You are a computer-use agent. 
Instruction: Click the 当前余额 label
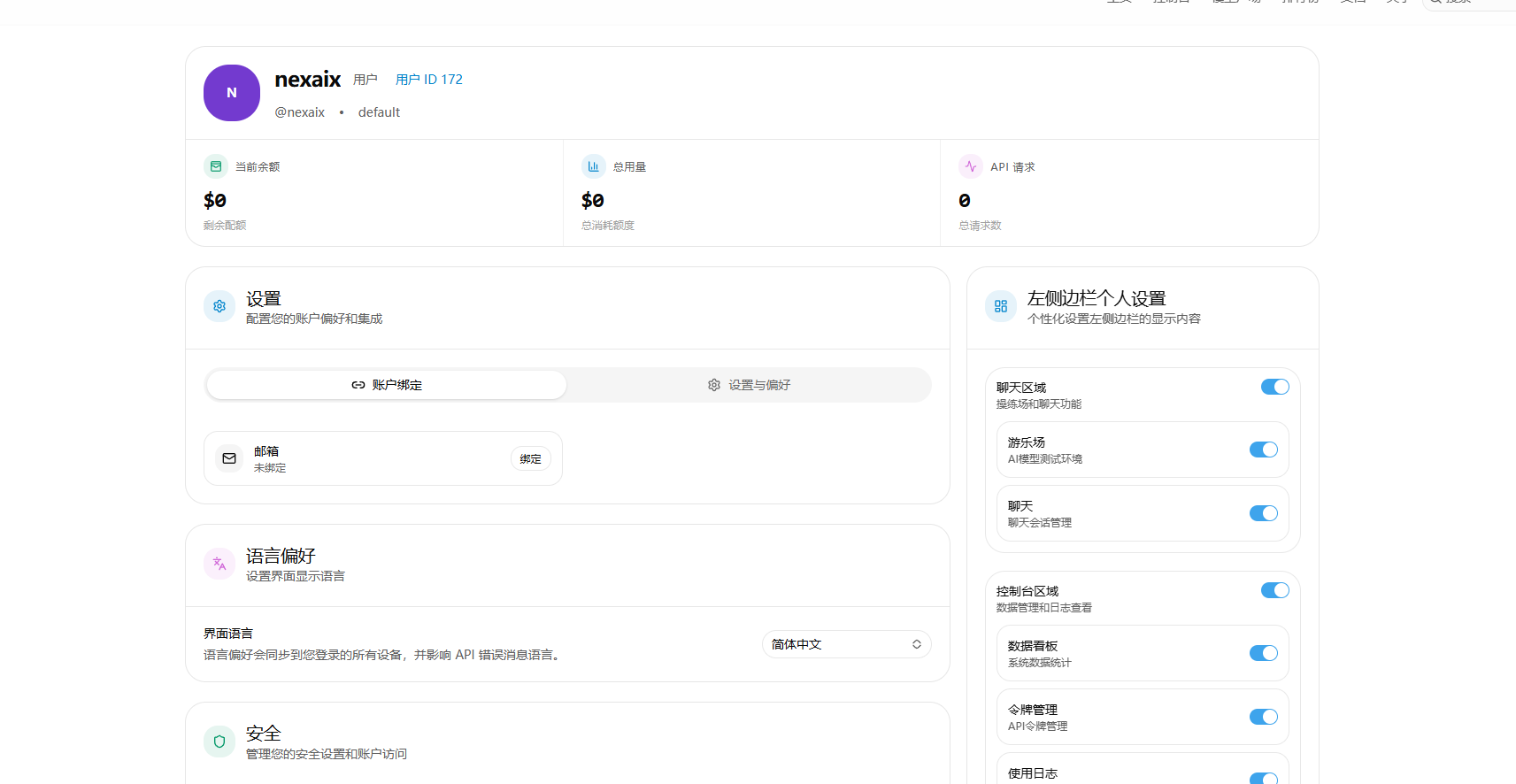(258, 166)
